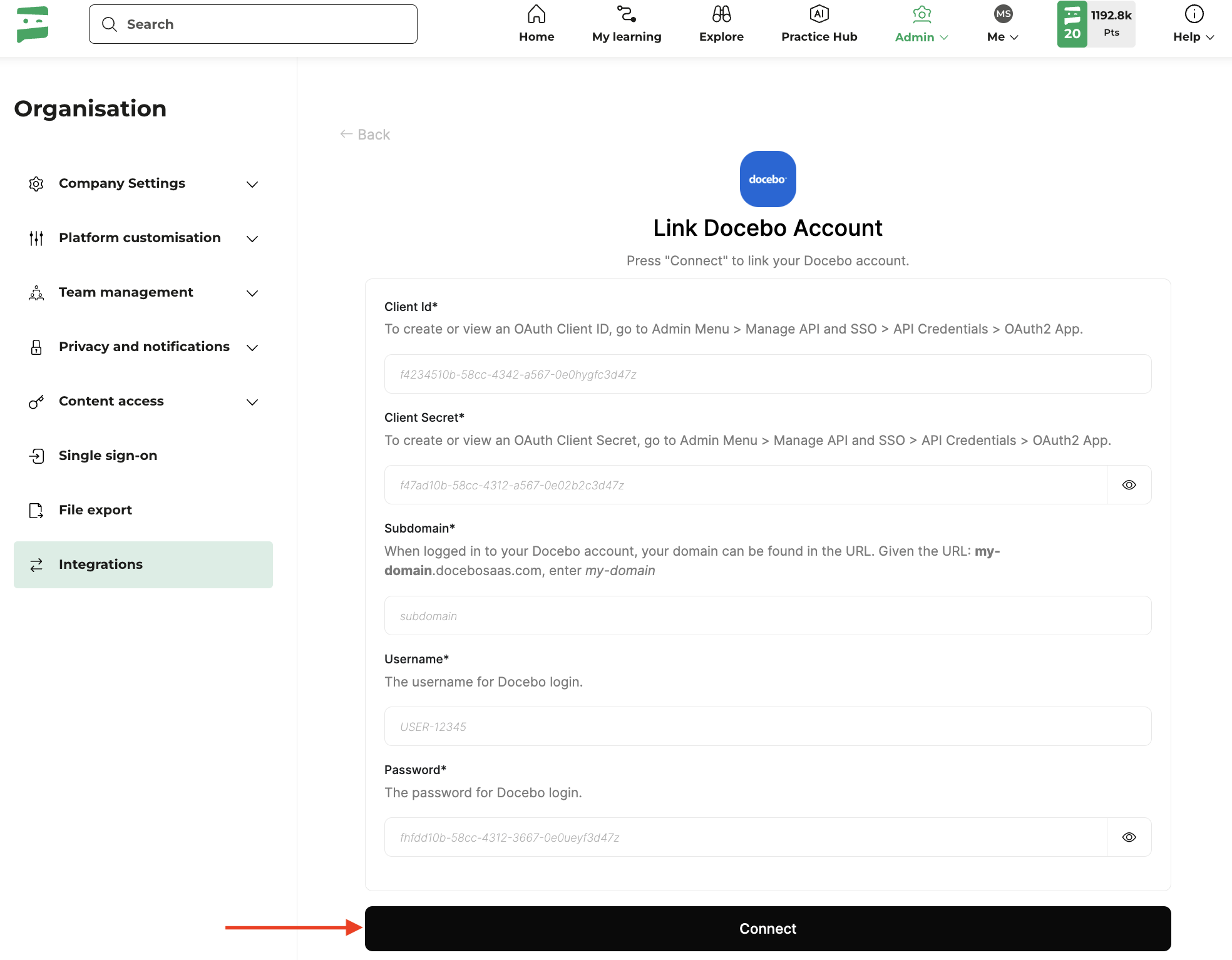Click the Platform customisation label
1232x960 pixels.
(x=140, y=238)
